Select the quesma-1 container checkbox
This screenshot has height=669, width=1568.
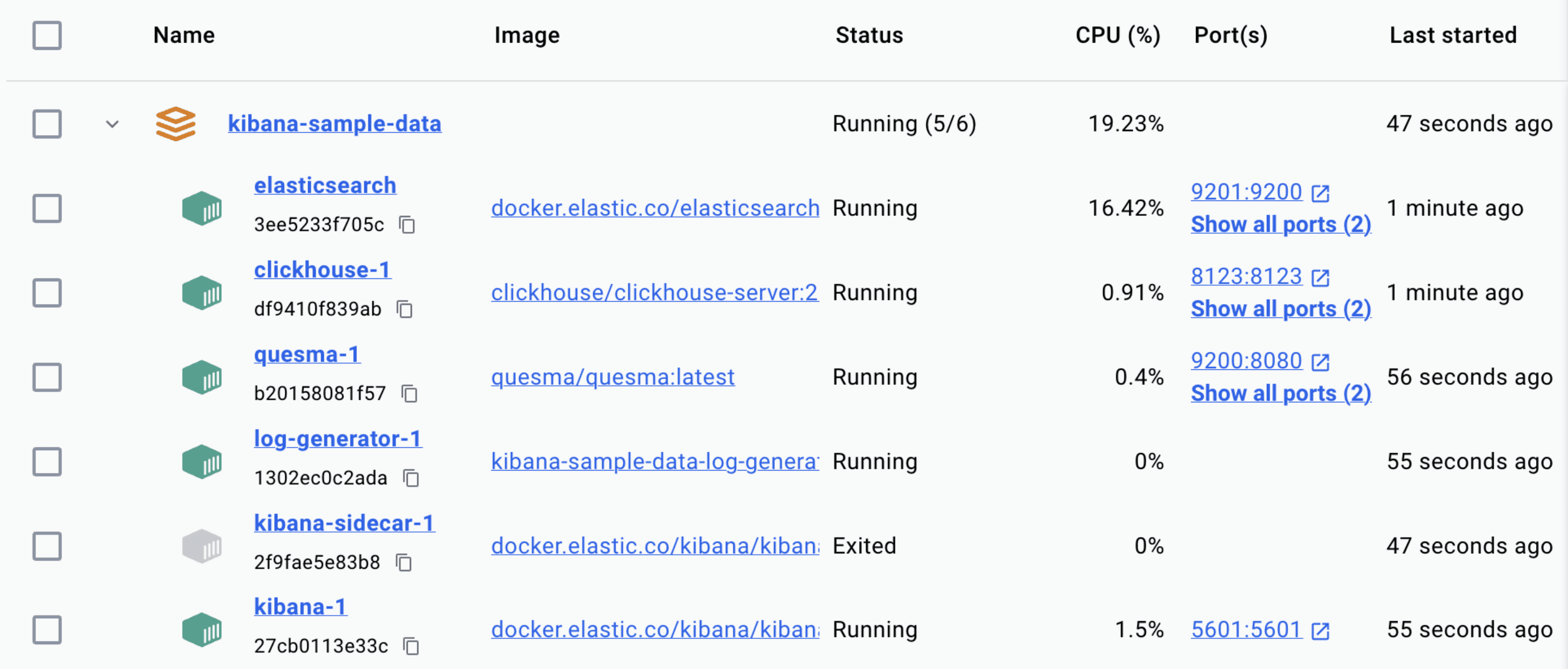[47, 378]
